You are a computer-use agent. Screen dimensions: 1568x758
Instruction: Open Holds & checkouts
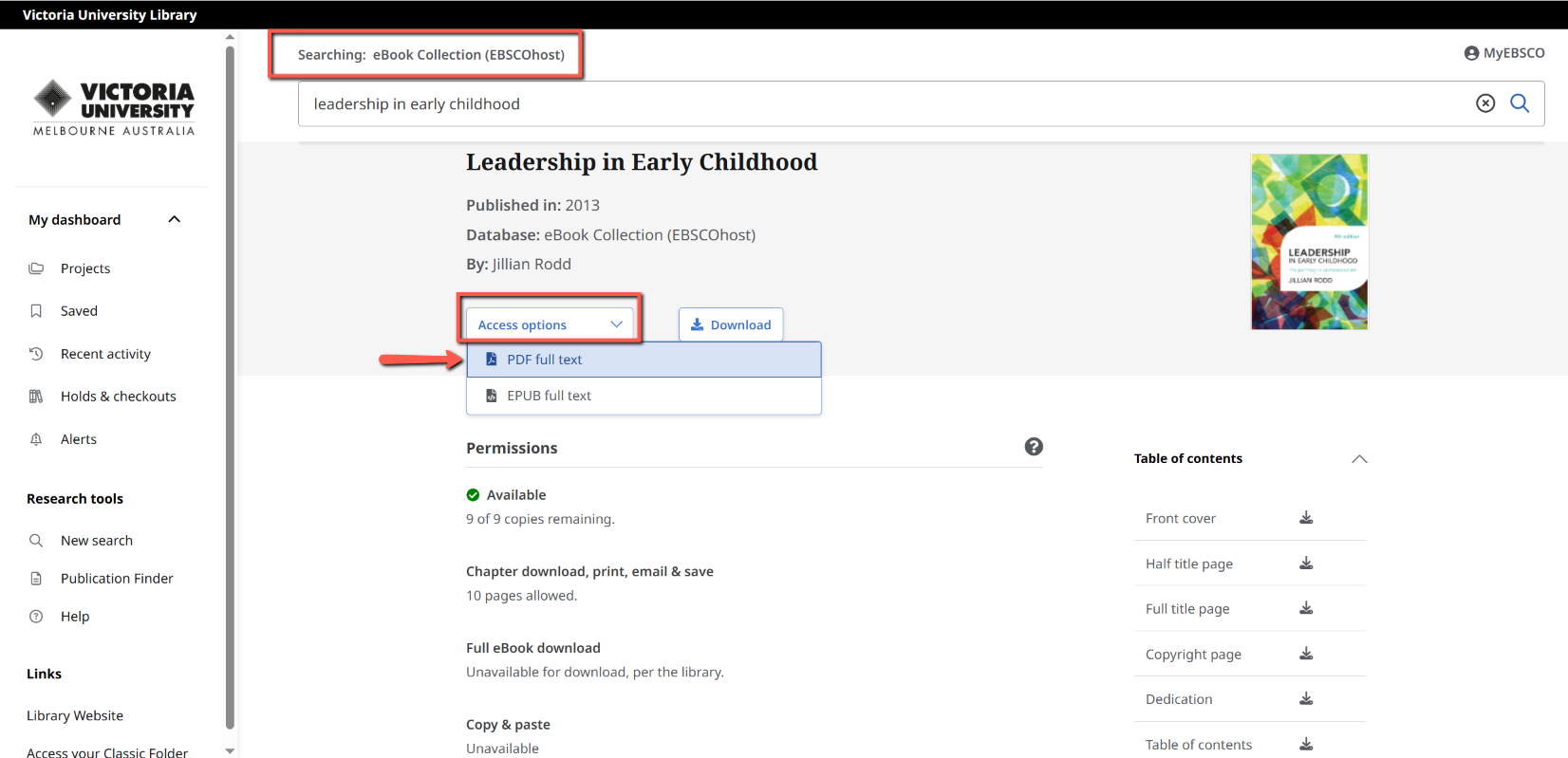point(119,397)
